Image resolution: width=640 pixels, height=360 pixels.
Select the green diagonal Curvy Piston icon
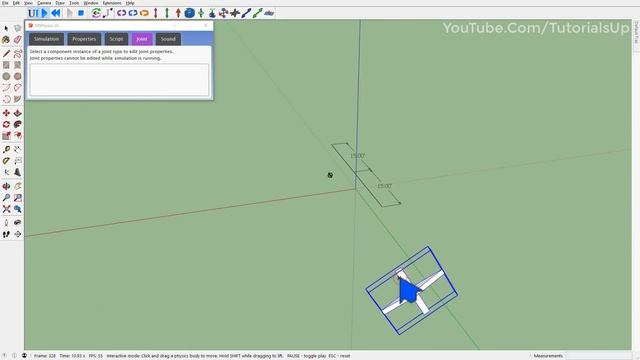click(x=258, y=13)
